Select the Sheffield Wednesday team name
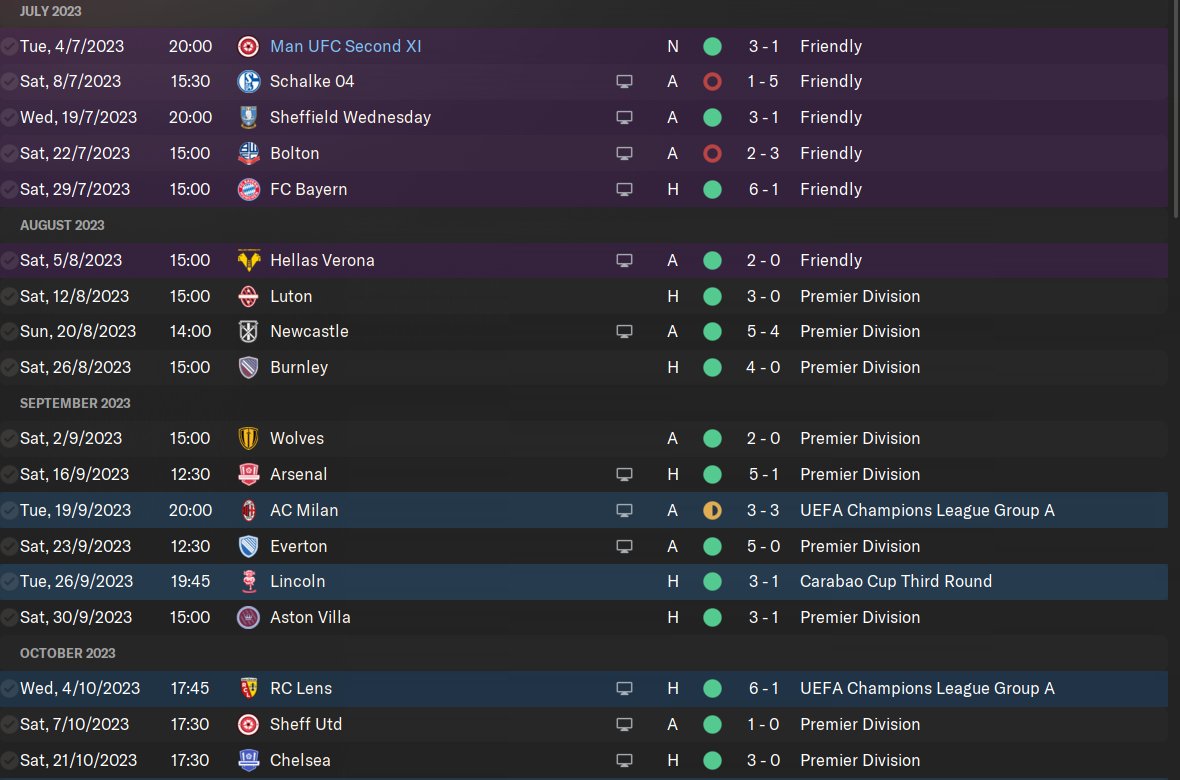The width and height of the screenshot is (1180, 780). pos(350,117)
